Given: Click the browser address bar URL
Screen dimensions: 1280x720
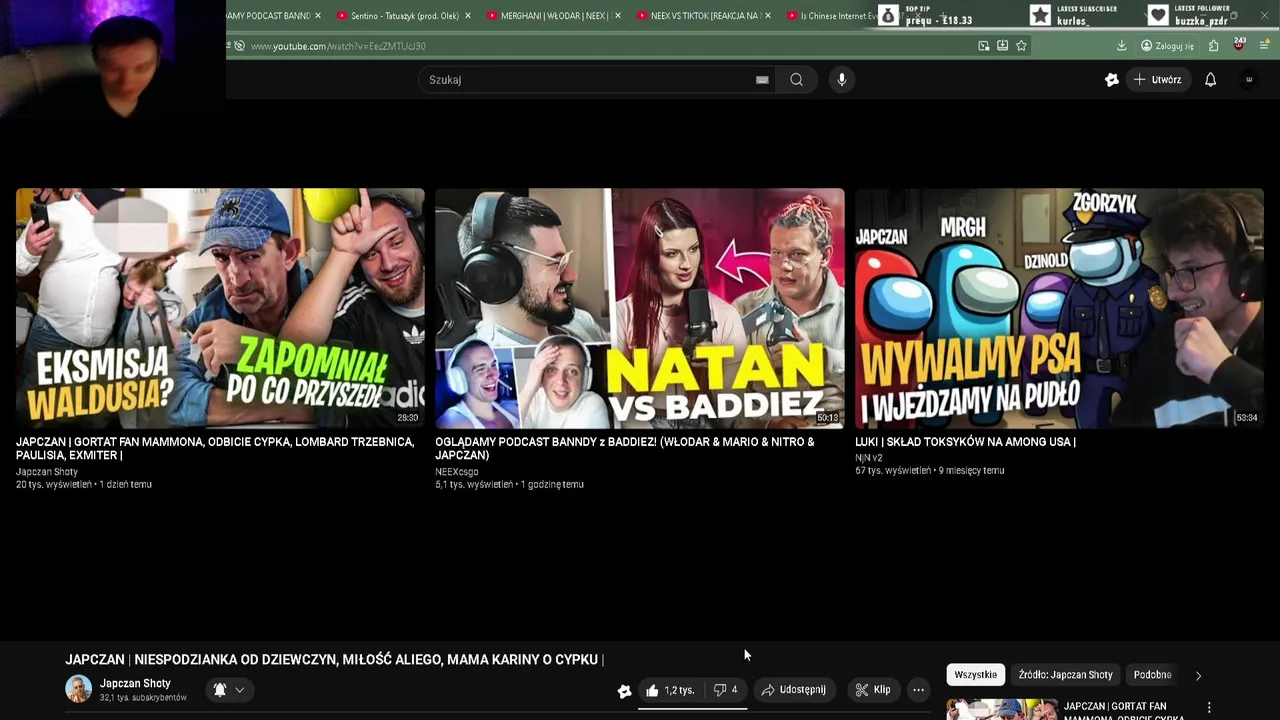Looking at the screenshot, I should click(x=338, y=46).
